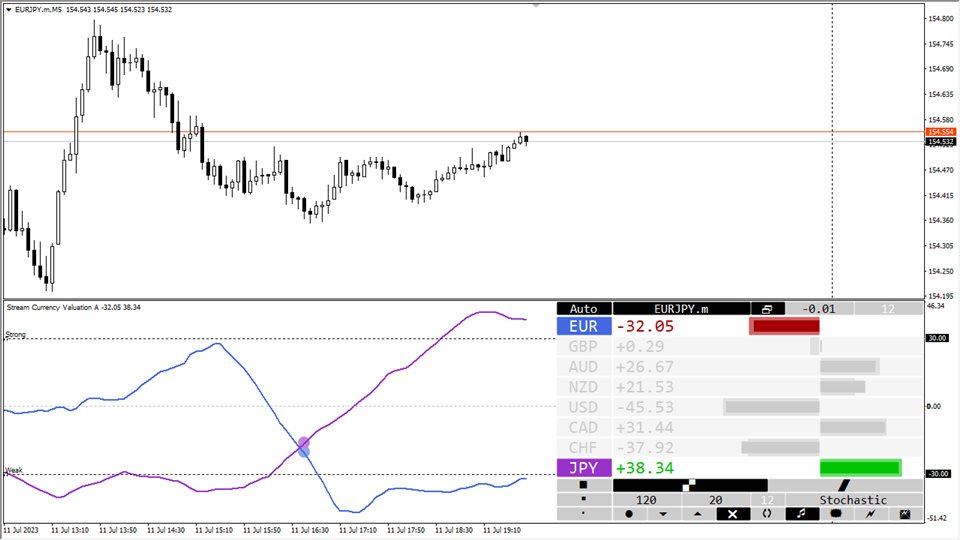Click the rounded rectangle icon next to the music note
Viewport: 960px width, 540px height.
coord(836,514)
